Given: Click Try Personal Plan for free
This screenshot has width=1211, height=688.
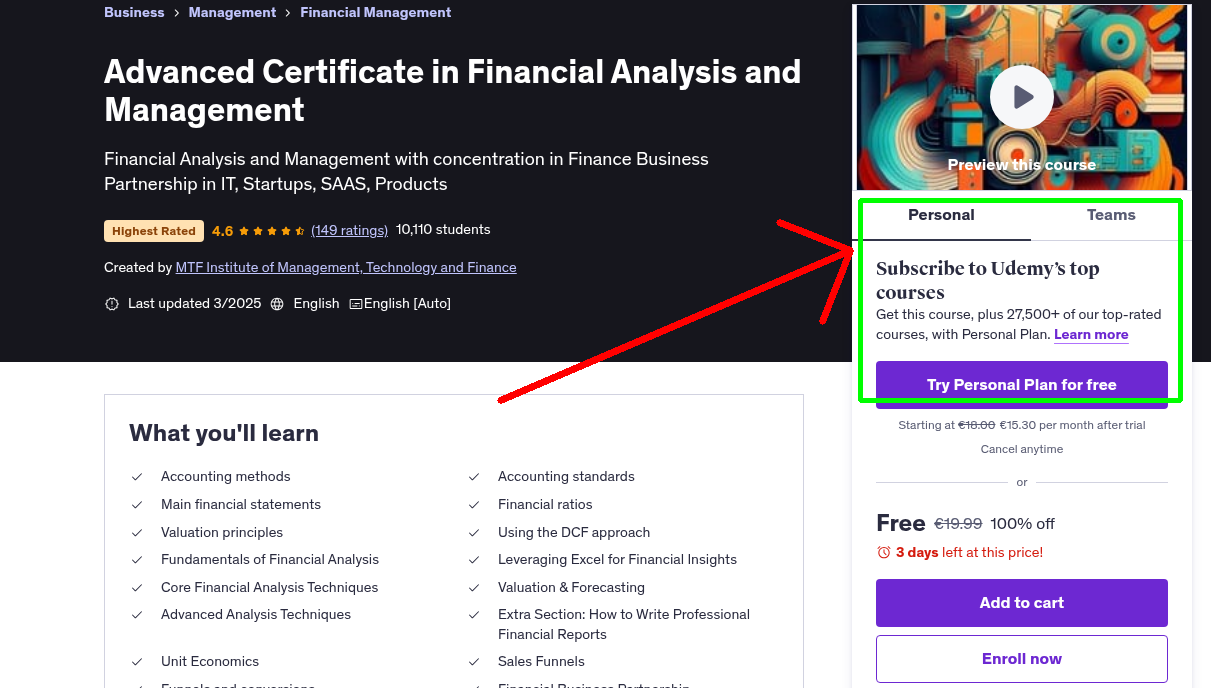Looking at the screenshot, I should [1022, 385].
